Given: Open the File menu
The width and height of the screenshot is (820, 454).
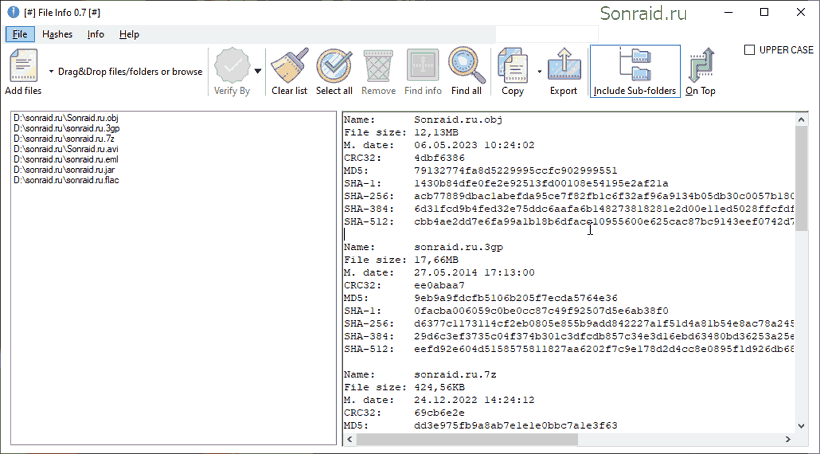Looking at the screenshot, I should (20, 34).
